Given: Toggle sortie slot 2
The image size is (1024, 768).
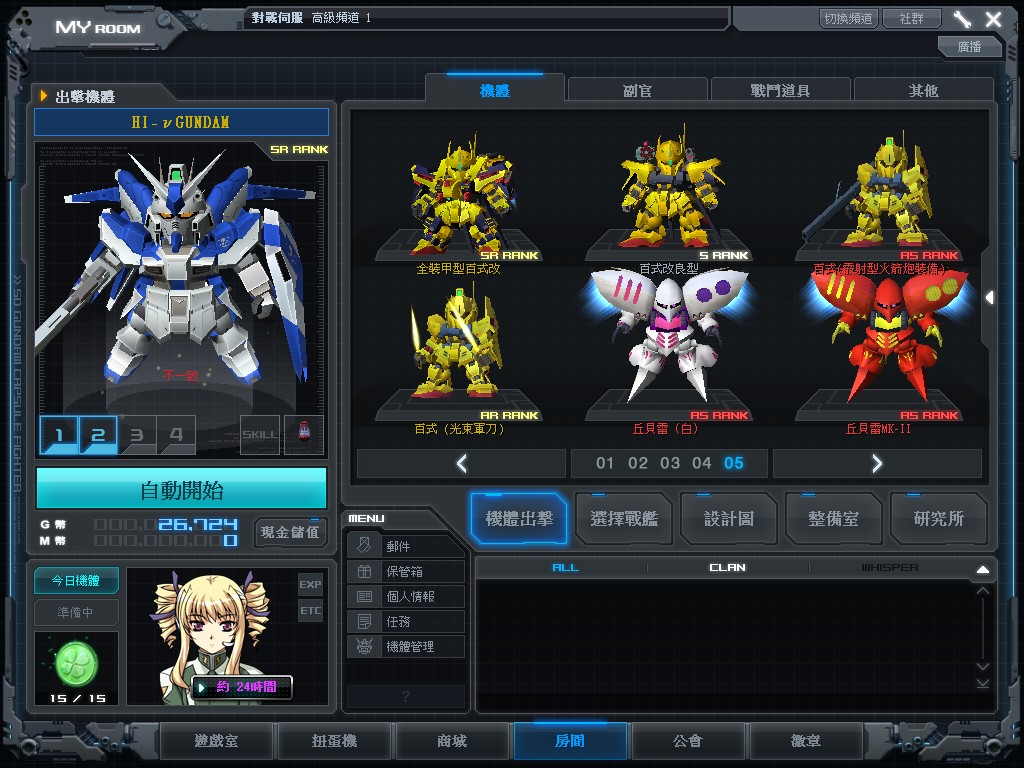Looking at the screenshot, I should coord(98,435).
